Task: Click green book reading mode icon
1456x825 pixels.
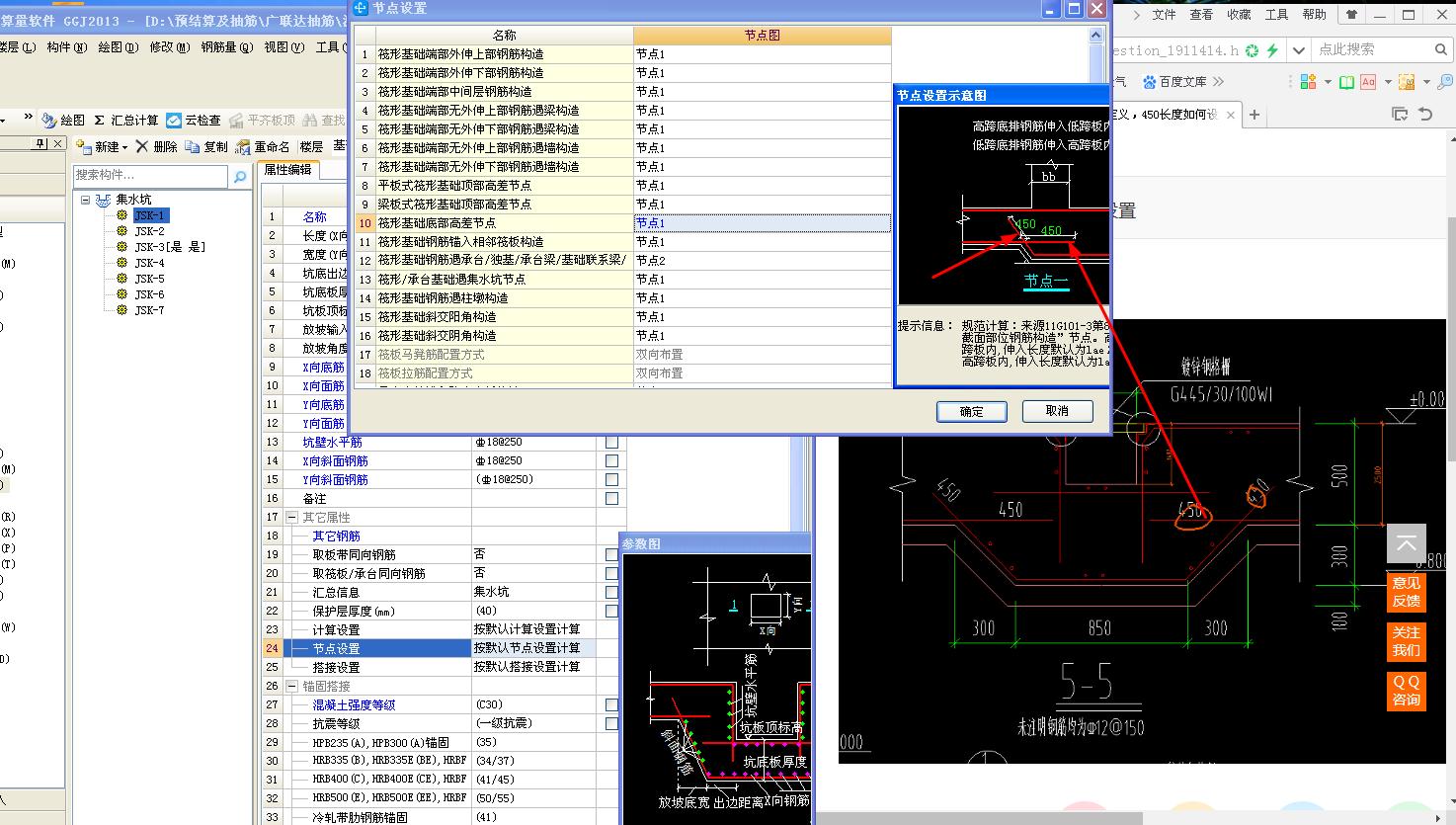Action: 1346,82
